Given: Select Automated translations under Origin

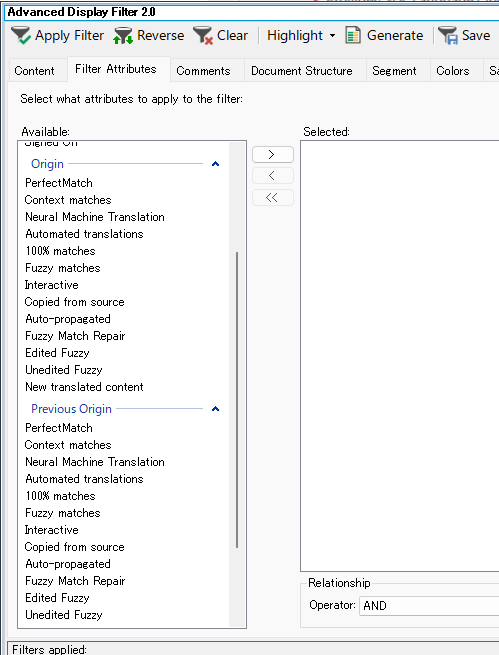Looking at the screenshot, I should pyautogui.click(x=84, y=234).
